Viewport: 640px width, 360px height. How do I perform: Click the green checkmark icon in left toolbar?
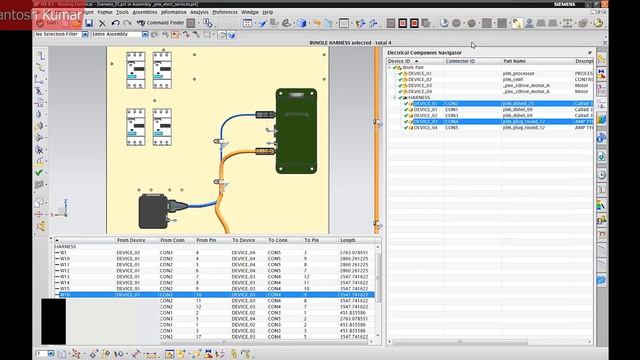click(39, 173)
